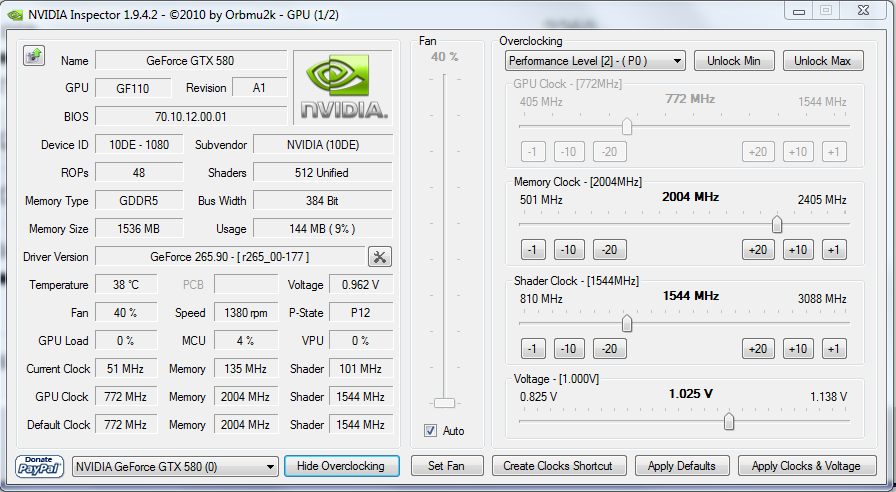Click the GPU Clock -20 button
The image size is (896, 492).
pyautogui.click(x=610, y=151)
